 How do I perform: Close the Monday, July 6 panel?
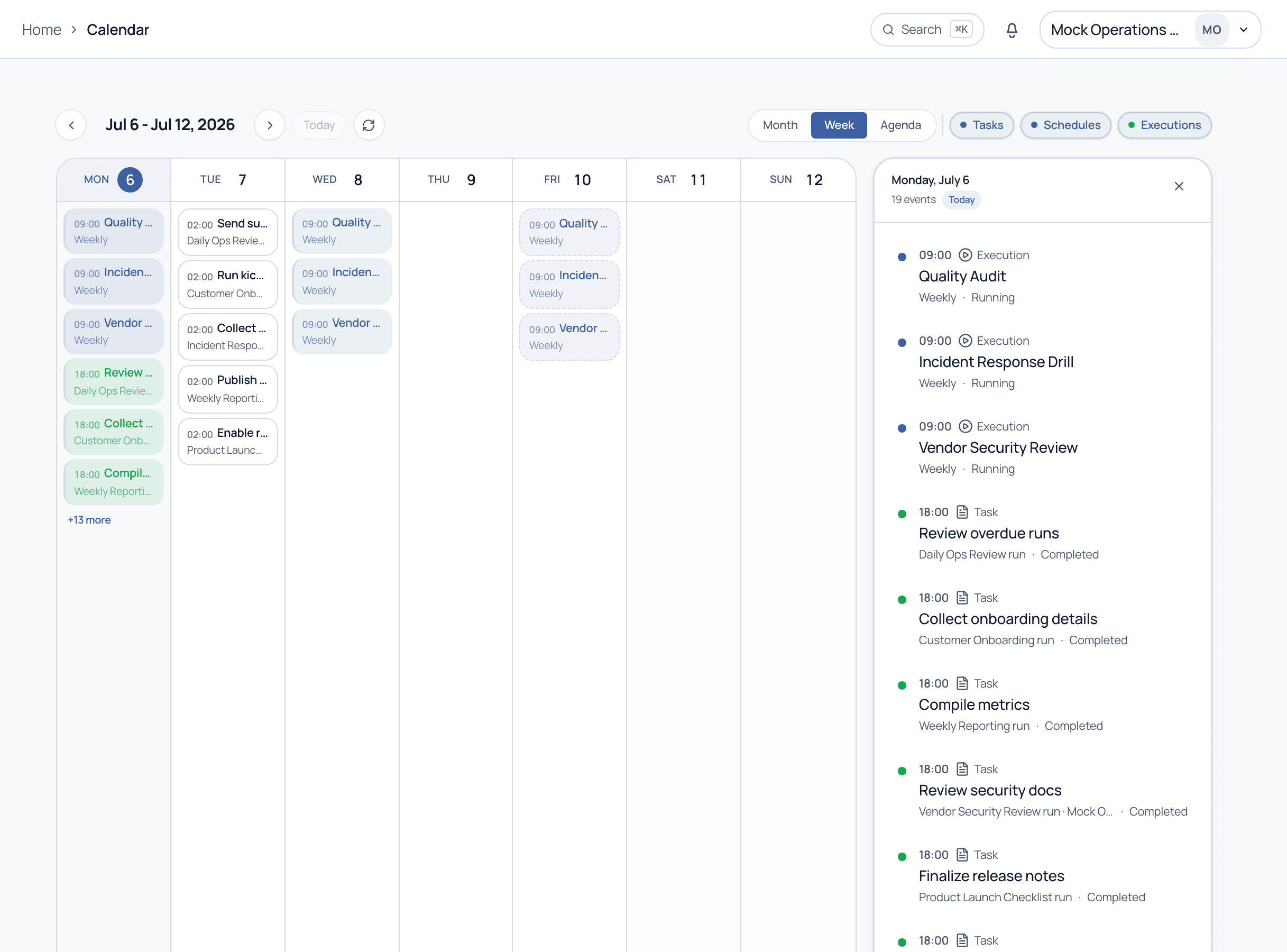[x=1179, y=186]
